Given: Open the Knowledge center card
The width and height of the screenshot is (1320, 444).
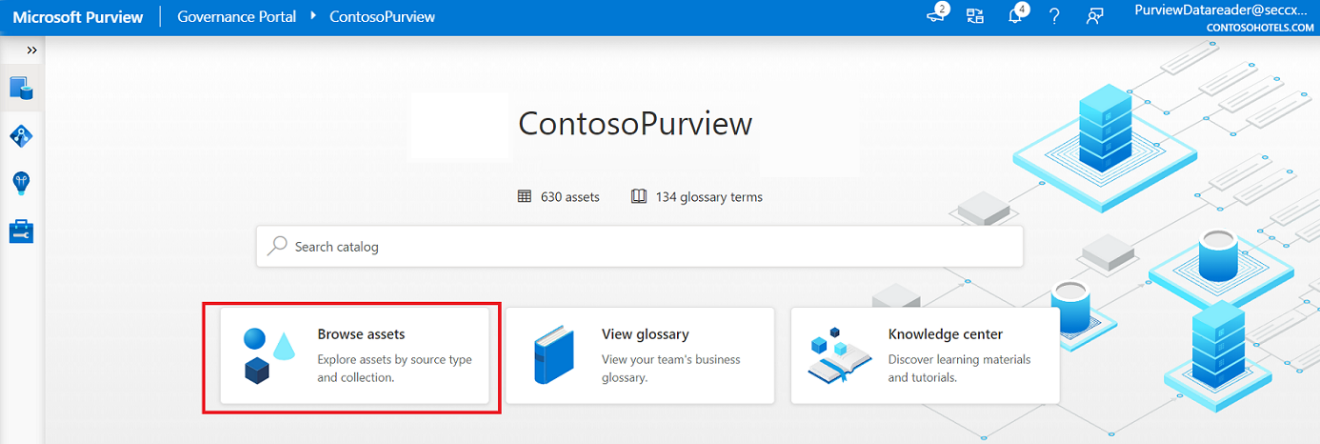Looking at the screenshot, I should pos(925,356).
